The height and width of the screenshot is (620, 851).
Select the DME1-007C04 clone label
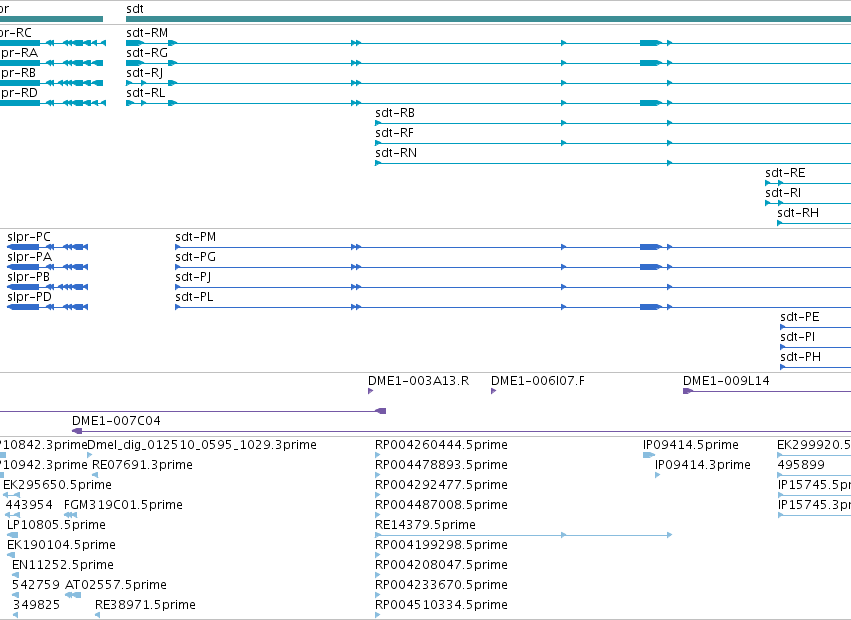coord(116,421)
